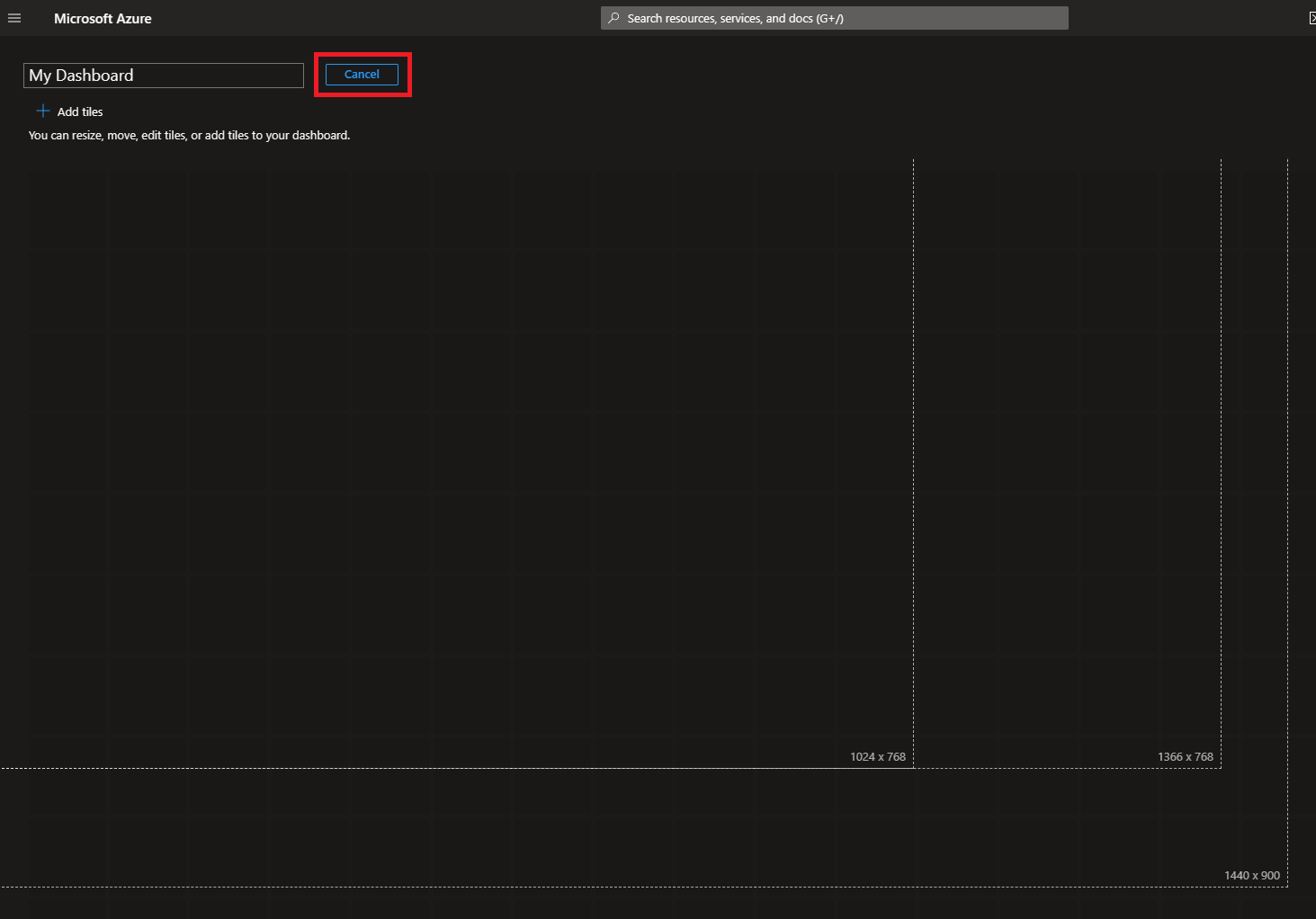Click the 1366 x 768 resolution label
The width and height of the screenshot is (1316, 919).
pos(1186,756)
